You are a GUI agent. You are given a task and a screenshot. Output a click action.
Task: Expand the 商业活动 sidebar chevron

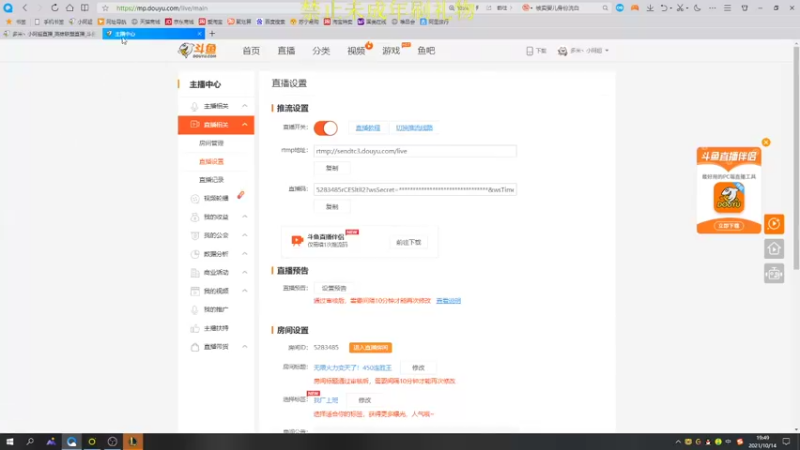245,272
